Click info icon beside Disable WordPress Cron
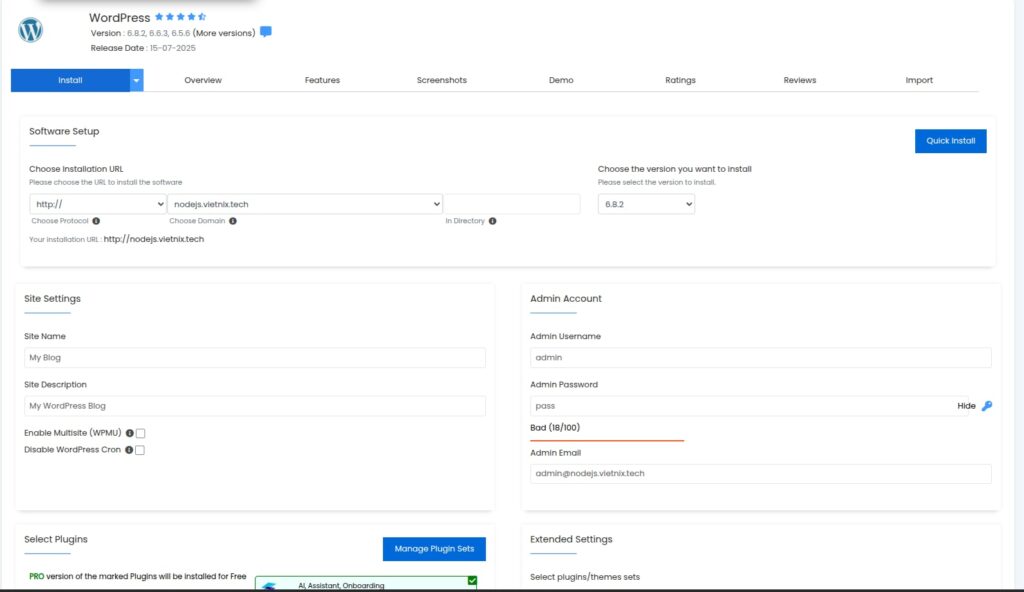The width and height of the screenshot is (1024, 592). tap(130, 450)
